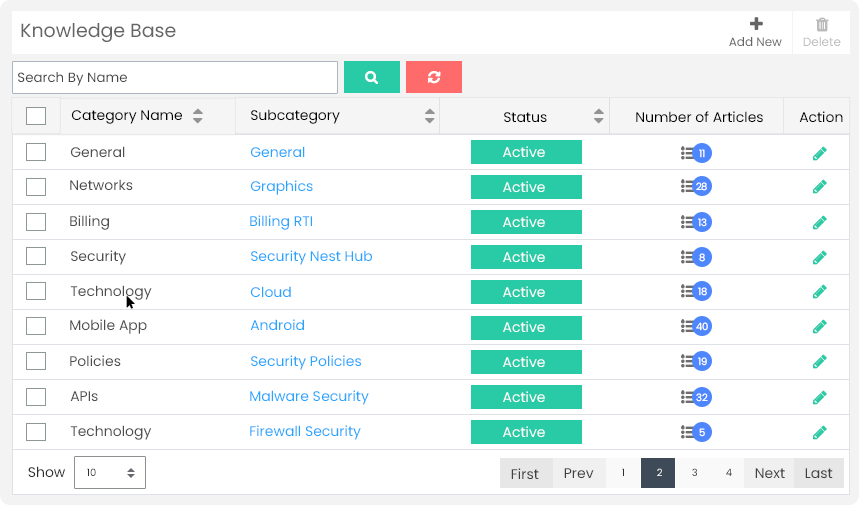Open the Show rows-per-page dropdown
The width and height of the screenshot is (859, 505).
[x=110, y=472]
